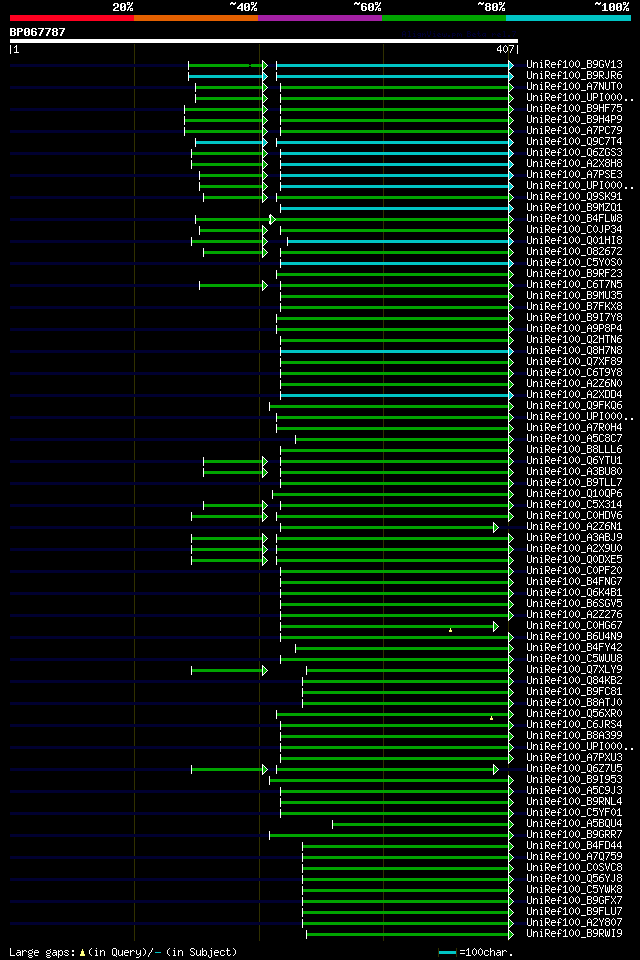
Task: Open hit UniRef100_B9GV13
Action: [574, 64]
